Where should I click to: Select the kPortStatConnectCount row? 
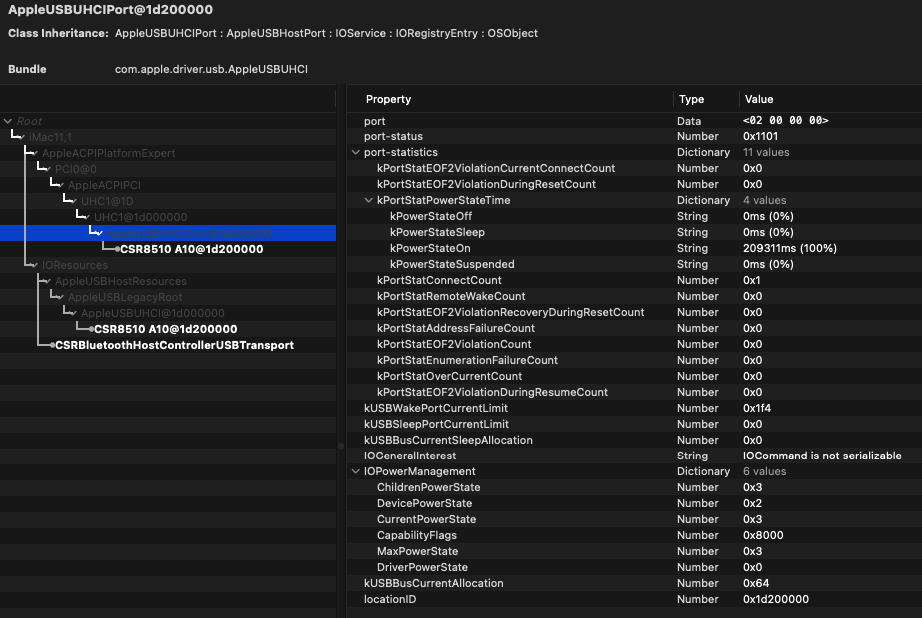pyautogui.click(x=634, y=280)
